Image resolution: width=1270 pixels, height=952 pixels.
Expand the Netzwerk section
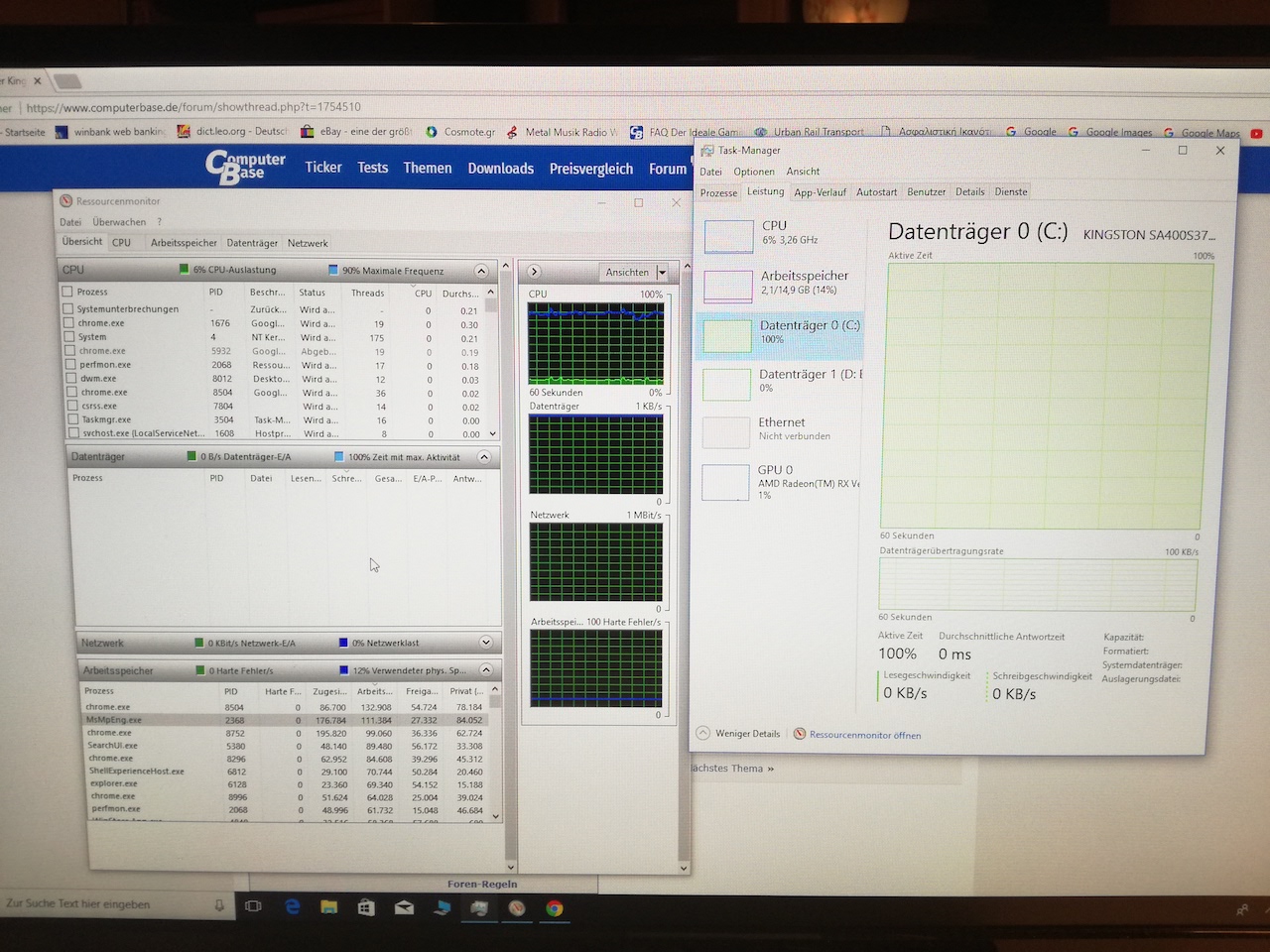pyautogui.click(x=486, y=643)
